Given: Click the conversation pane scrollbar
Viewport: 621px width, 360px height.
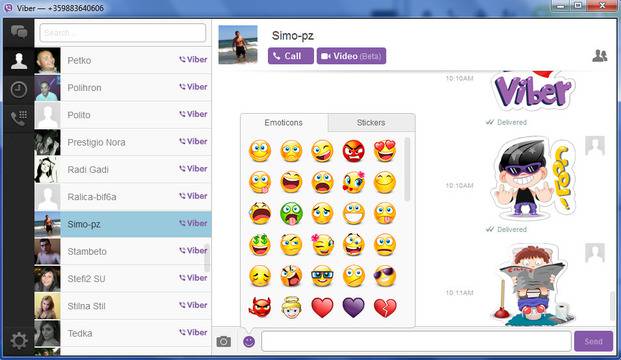Looking at the screenshot, I should point(612,306).
